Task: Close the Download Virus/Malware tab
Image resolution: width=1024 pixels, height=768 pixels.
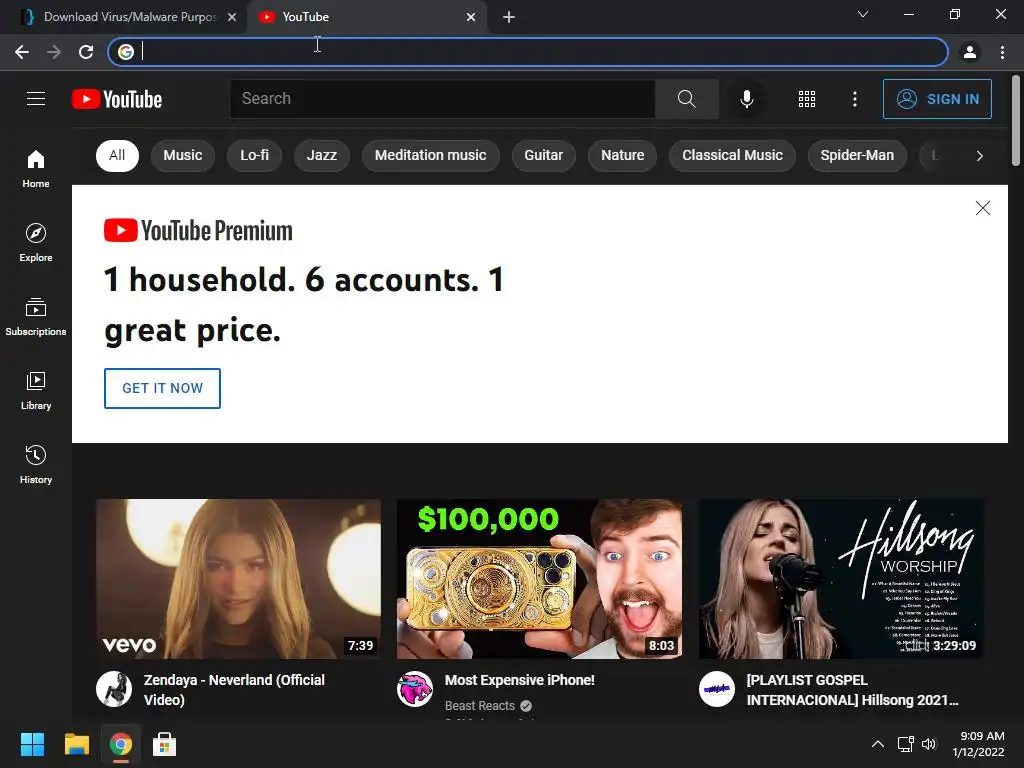Action: [232, 17]
